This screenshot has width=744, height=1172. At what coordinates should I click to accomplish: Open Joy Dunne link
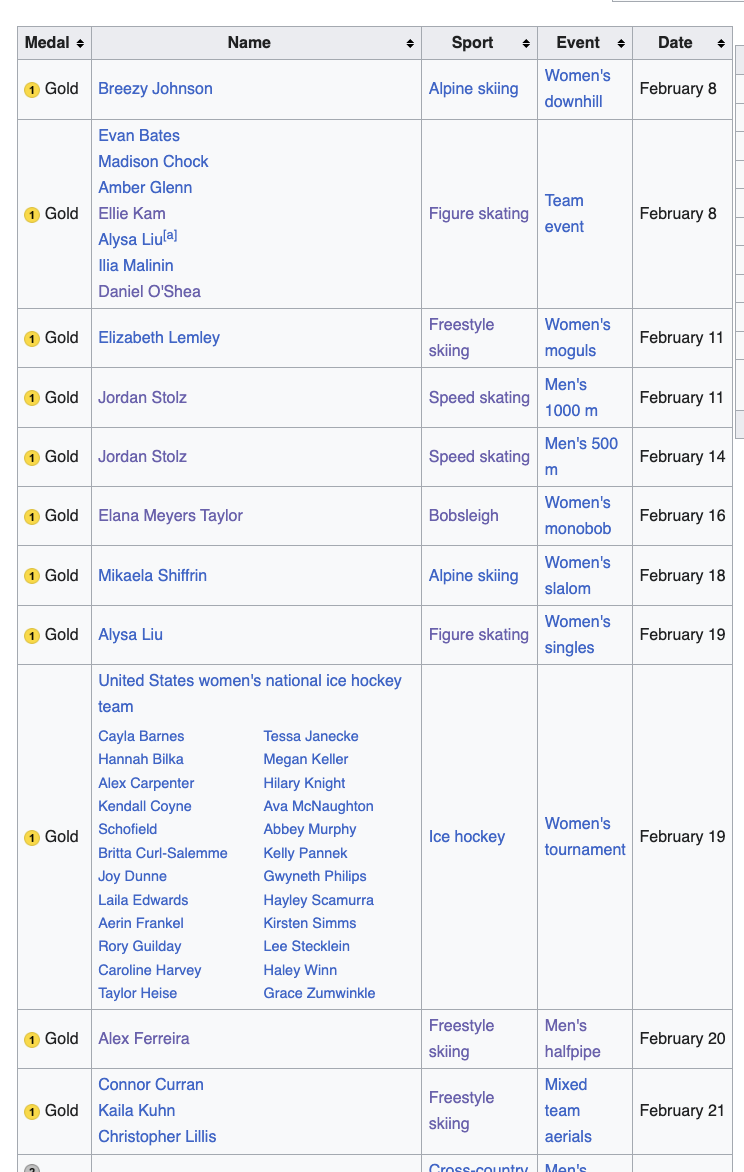click(x=132, y=876)
